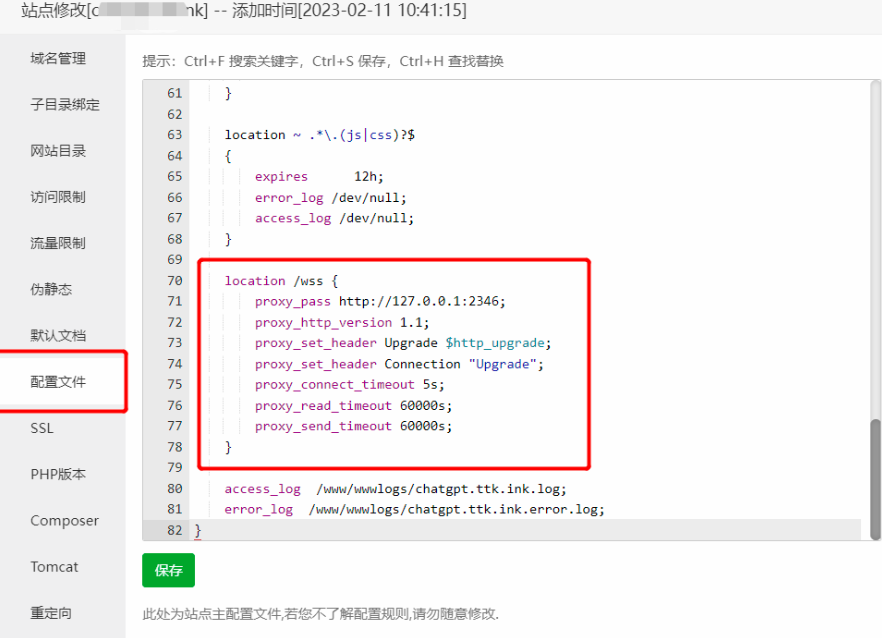
Task: Click the green 保存 button
Action: coord(167,570)
